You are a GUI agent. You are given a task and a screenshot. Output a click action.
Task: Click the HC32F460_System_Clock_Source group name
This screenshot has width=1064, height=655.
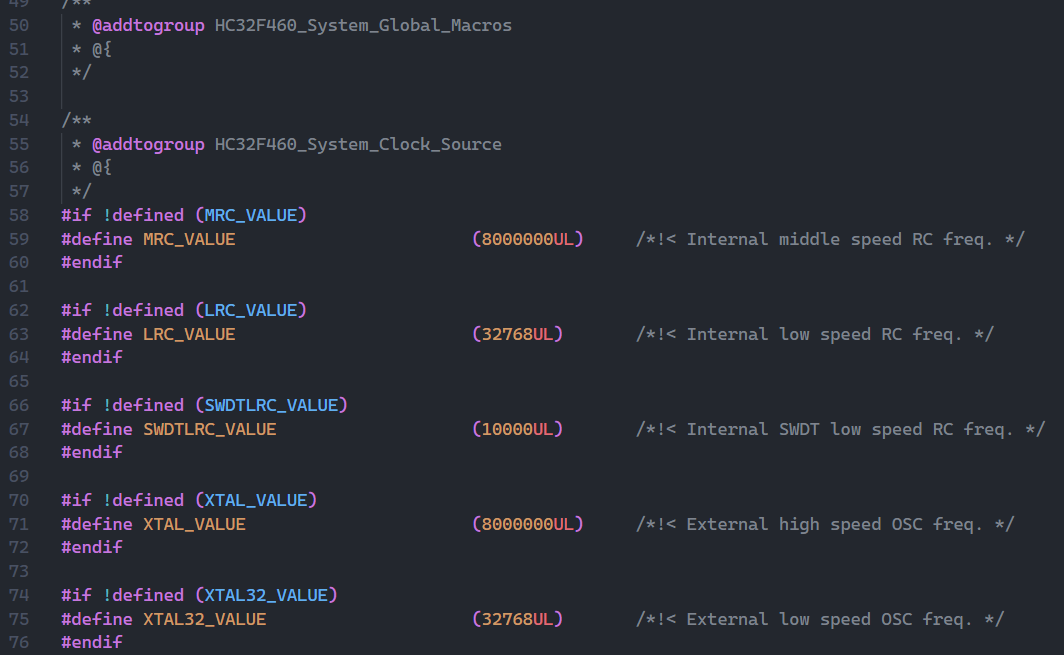(x=358, y=144)
